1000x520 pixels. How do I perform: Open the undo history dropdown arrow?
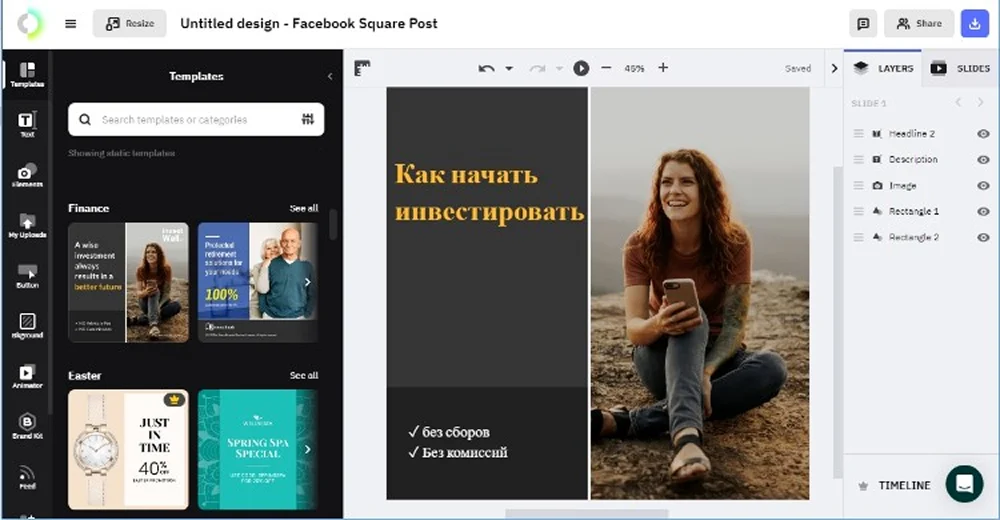pos(509,68)
